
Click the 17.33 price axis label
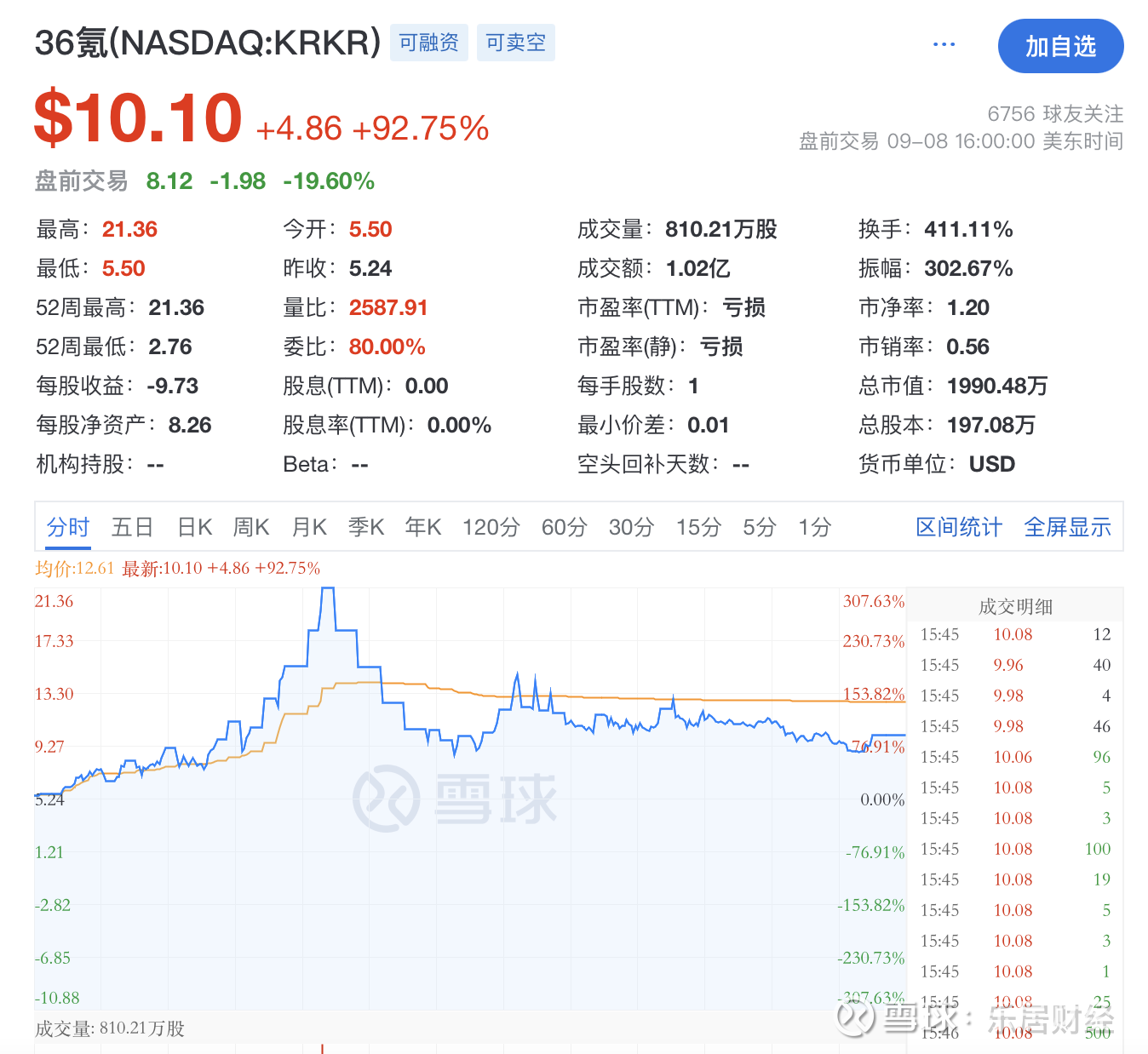pyautogui.click(x=54, y=641)
